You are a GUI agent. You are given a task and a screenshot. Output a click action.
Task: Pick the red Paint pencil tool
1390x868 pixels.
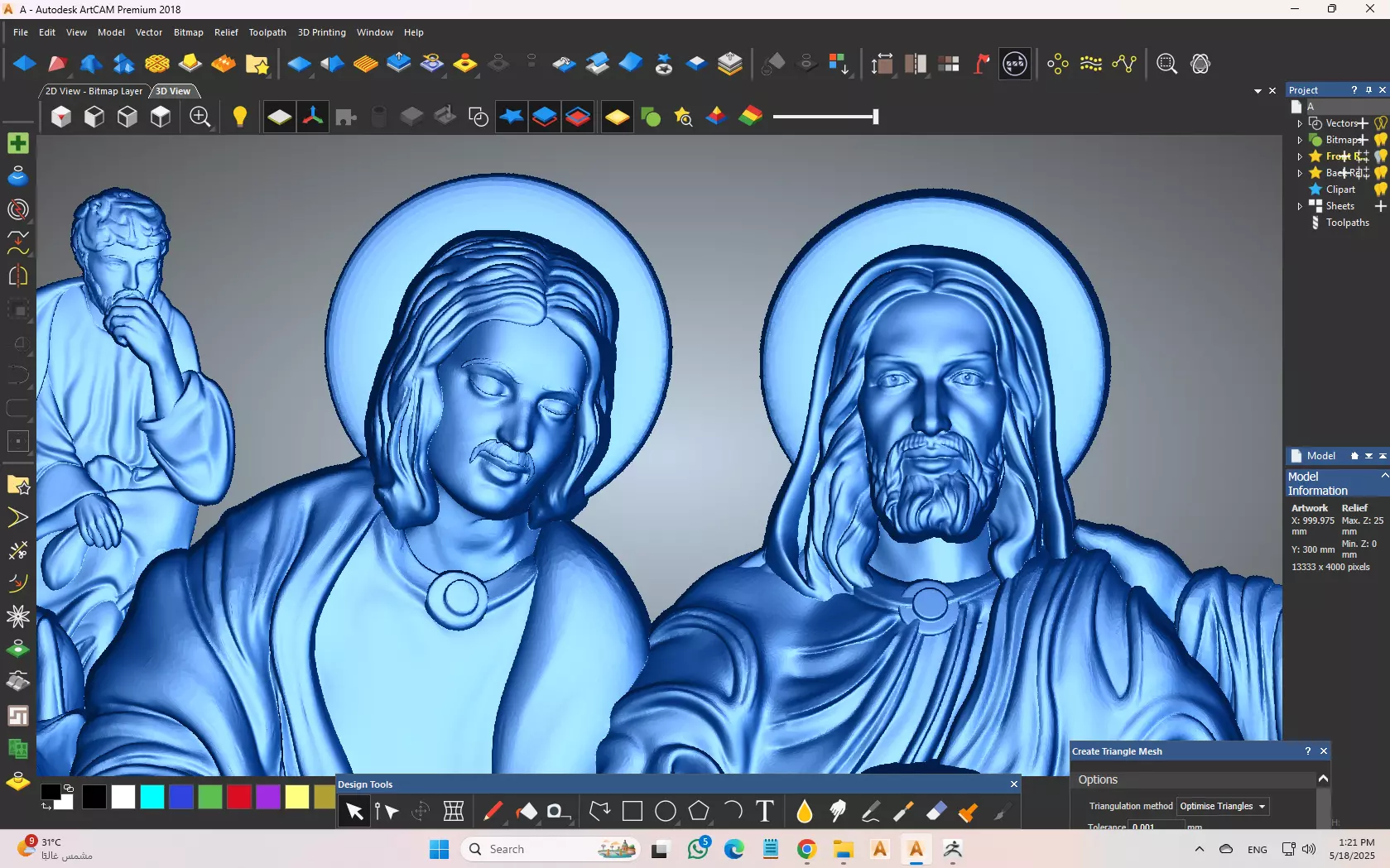click(x=493, y=812)
